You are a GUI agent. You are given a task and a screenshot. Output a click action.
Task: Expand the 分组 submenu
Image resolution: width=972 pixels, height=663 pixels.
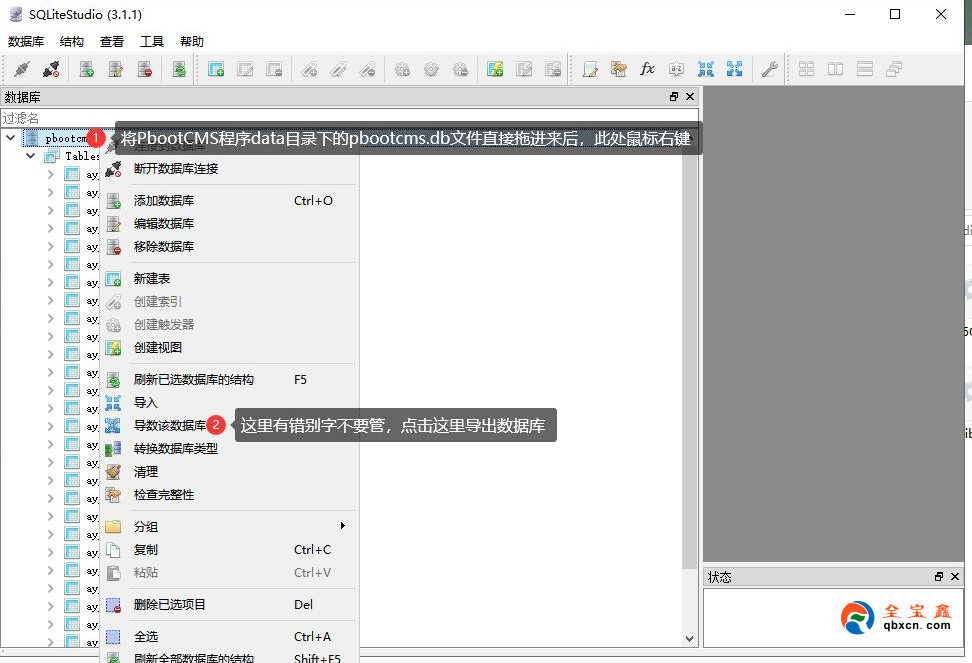tap(229, 527)
